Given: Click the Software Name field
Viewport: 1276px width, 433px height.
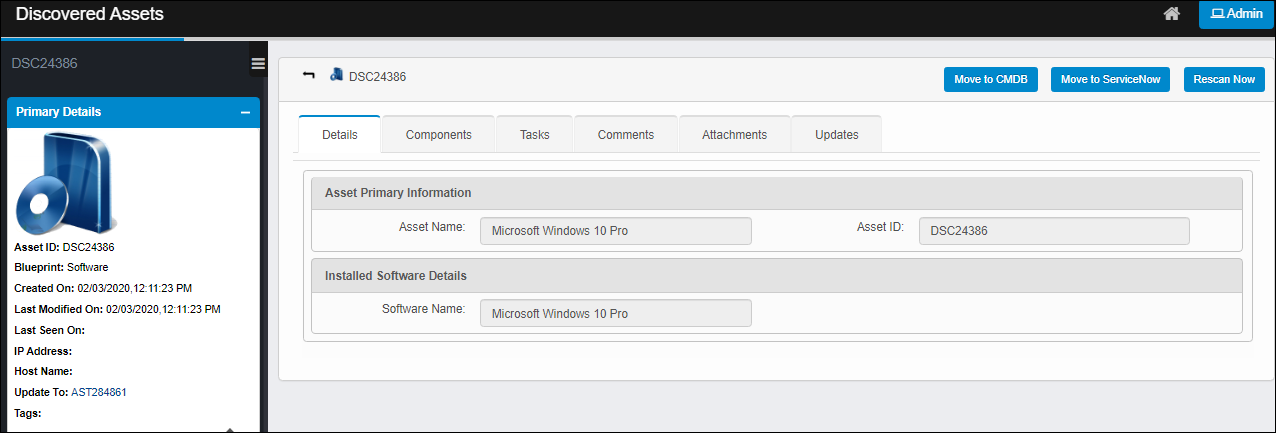Looking at the screenshot, I should click(x=615, y=314).
